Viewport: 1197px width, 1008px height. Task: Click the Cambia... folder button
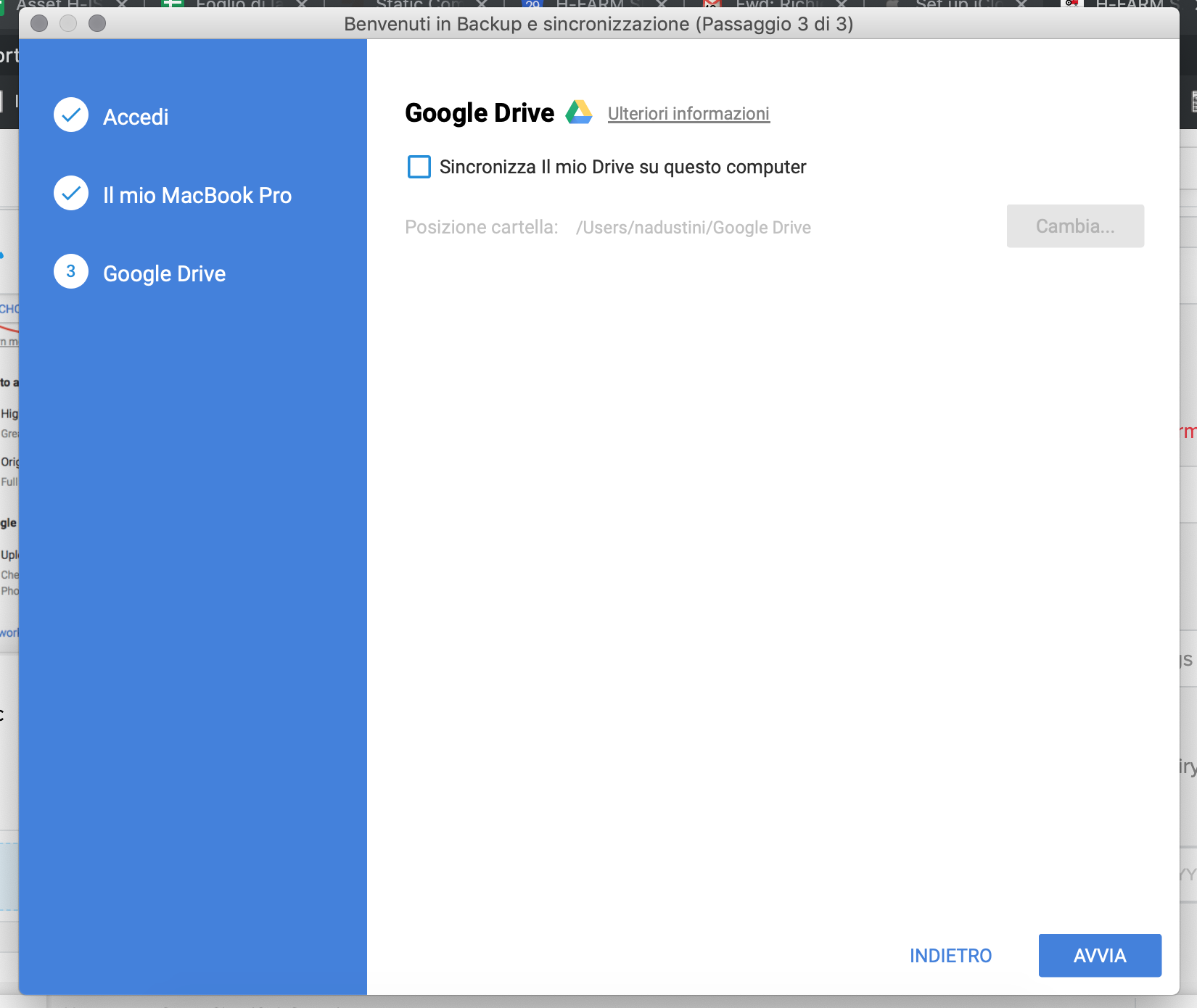1075,226
